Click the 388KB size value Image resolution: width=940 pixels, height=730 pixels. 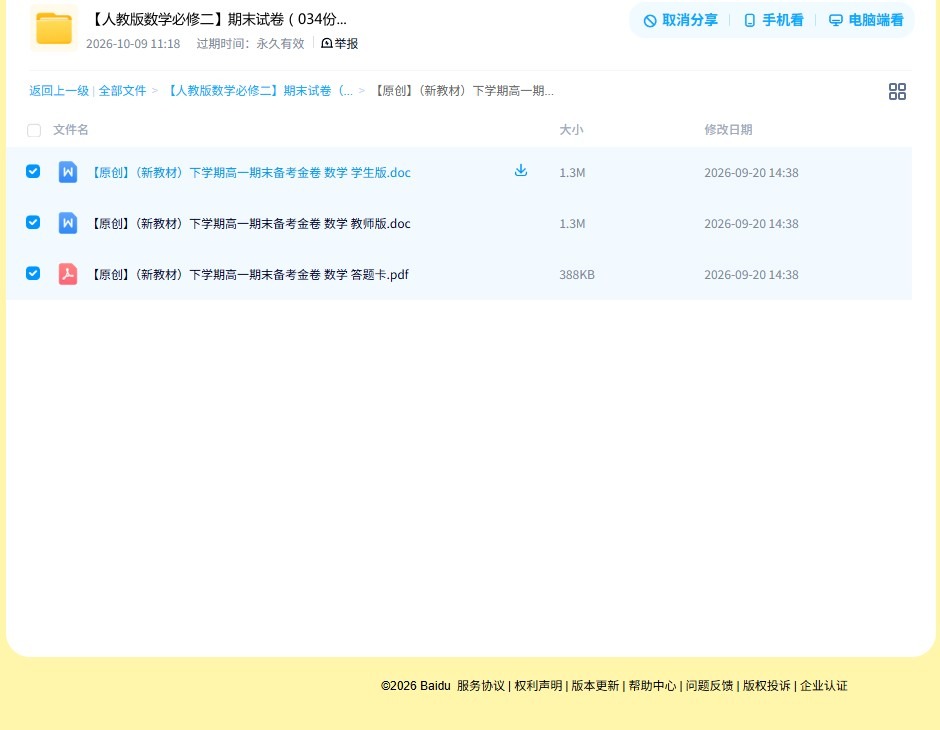tap(577, 274)
